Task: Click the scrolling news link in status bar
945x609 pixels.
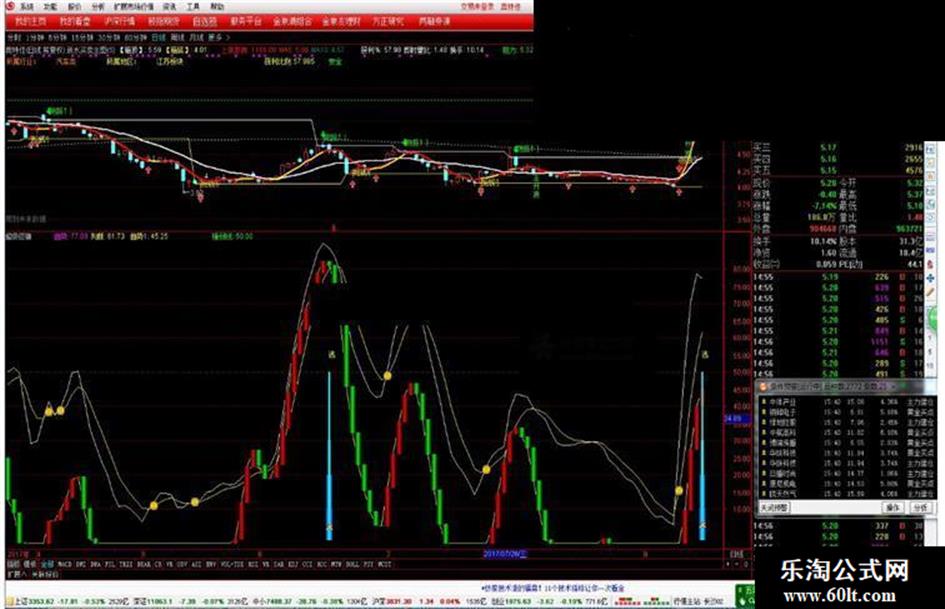Action: 553,587
